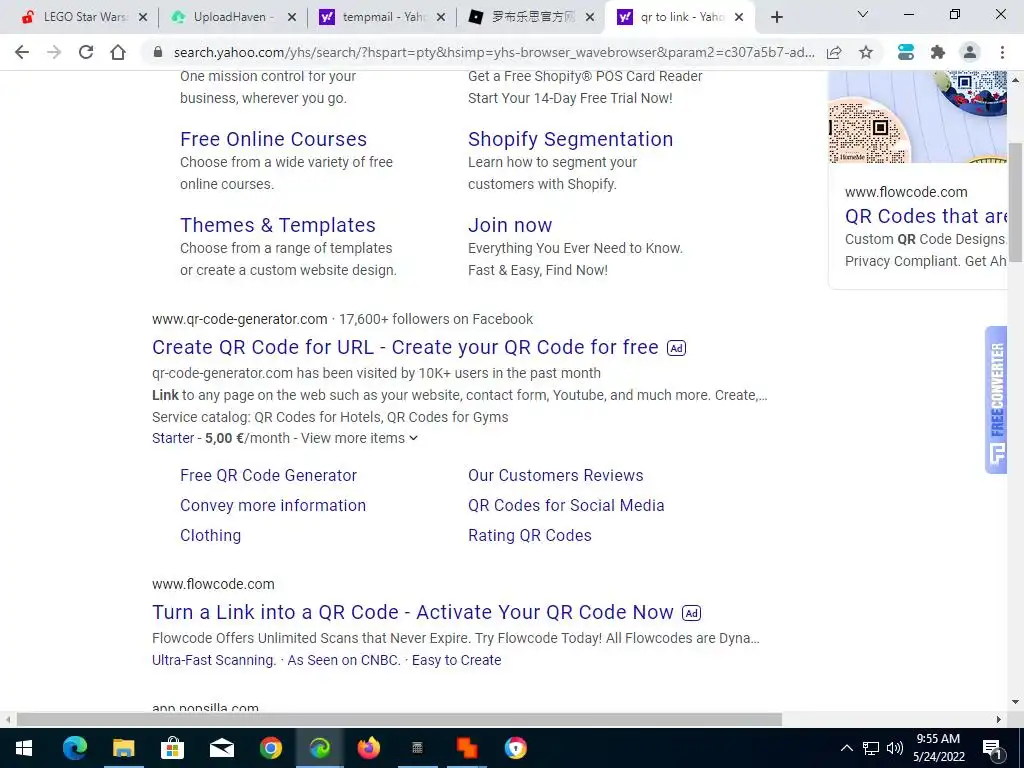Open the Ultra-Fast Scanning link
Viewport: 1024px width, 768px height.
[x=214, y=660]
